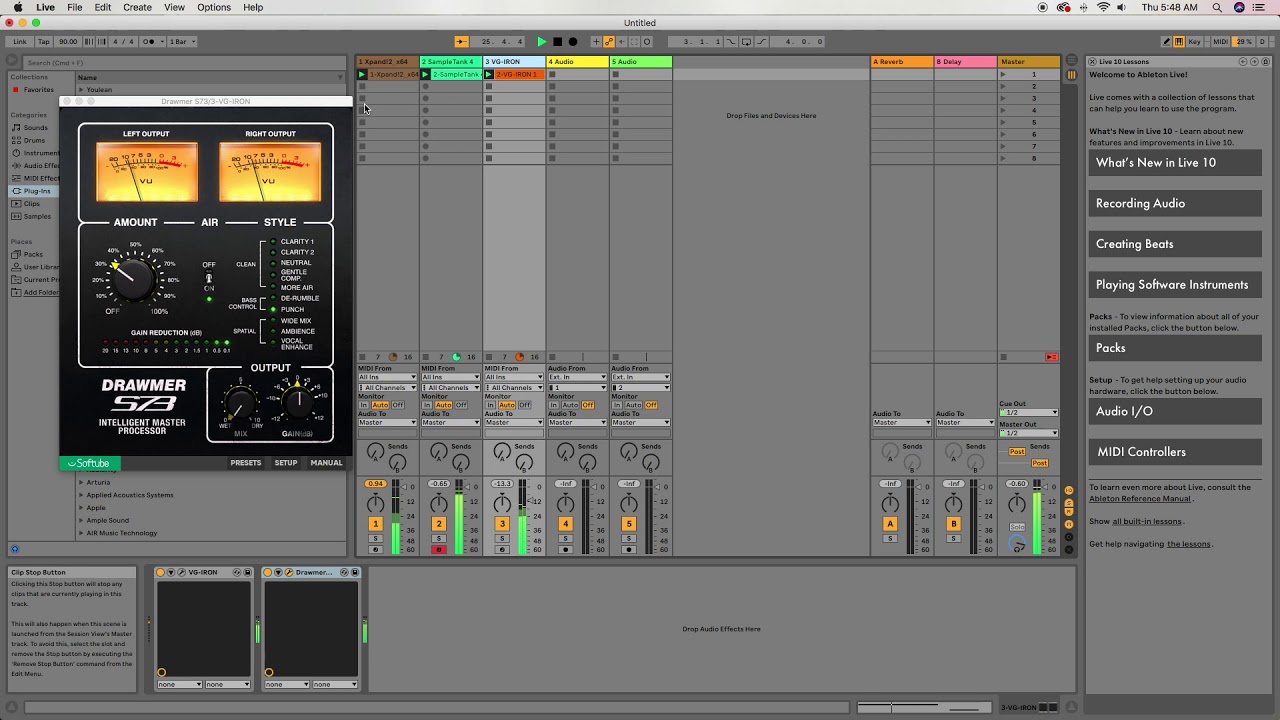Open track 3 All Channels dropdown
This screenshot has width=1280, height=720.
point(515,387)
